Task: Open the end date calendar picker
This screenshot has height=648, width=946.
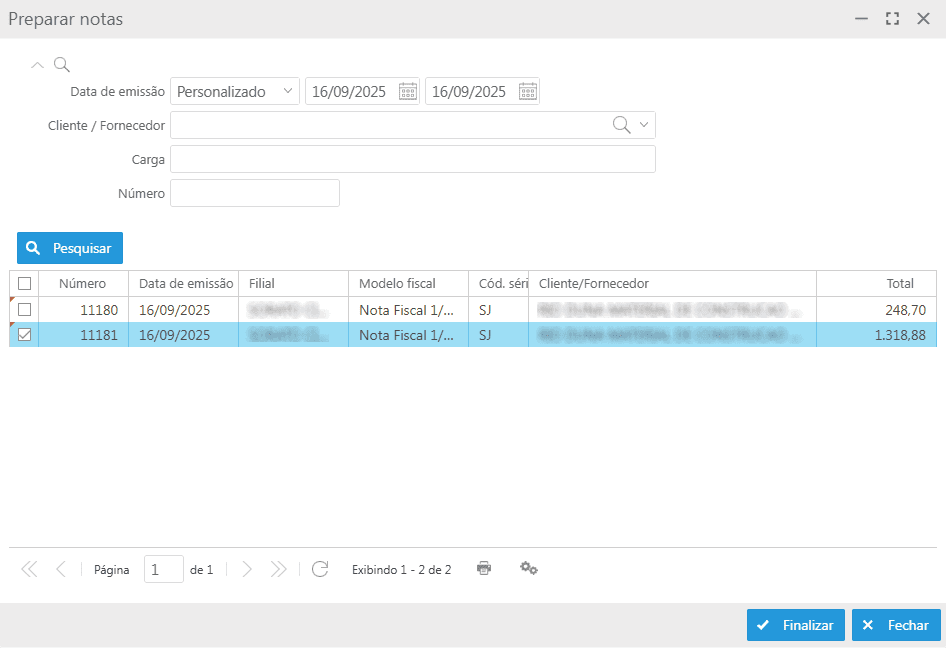Action: (x=528, y=92)
